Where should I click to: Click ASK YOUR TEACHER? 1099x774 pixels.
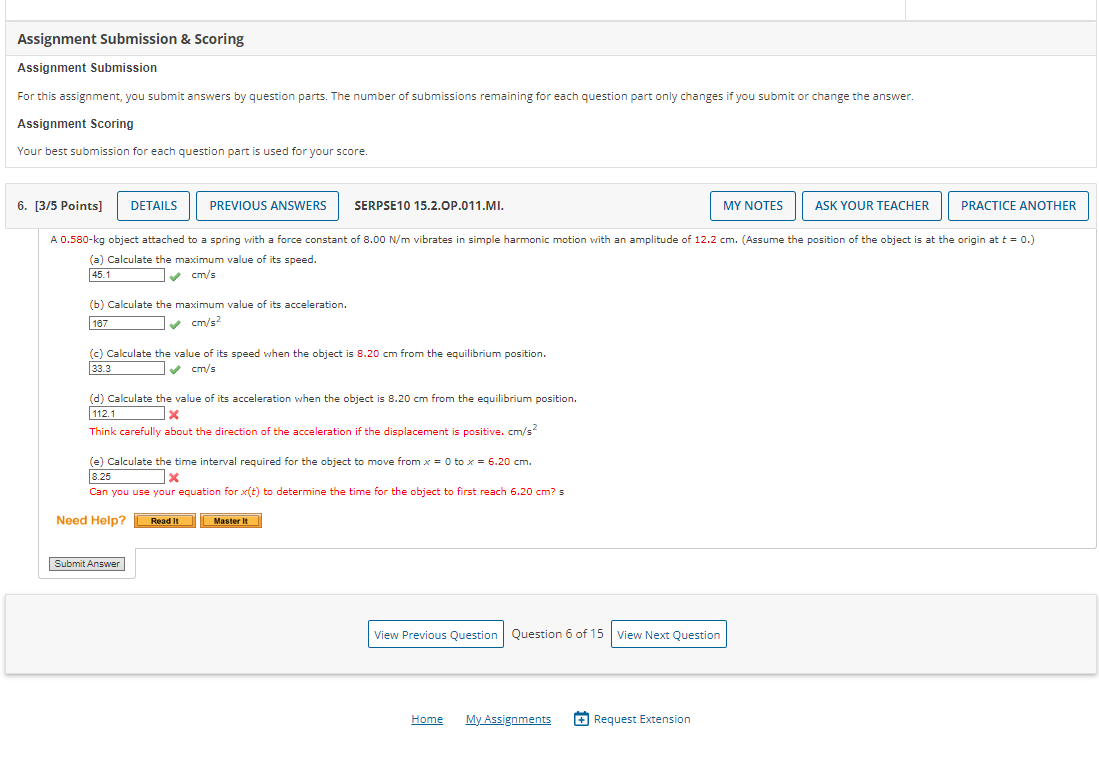coord(871,205)
